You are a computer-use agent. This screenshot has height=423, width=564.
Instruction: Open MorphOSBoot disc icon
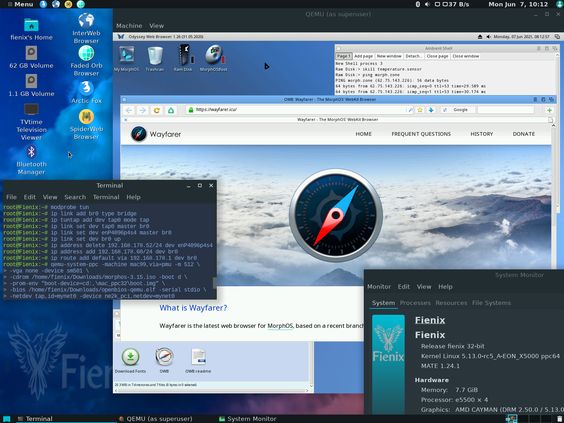214,55
